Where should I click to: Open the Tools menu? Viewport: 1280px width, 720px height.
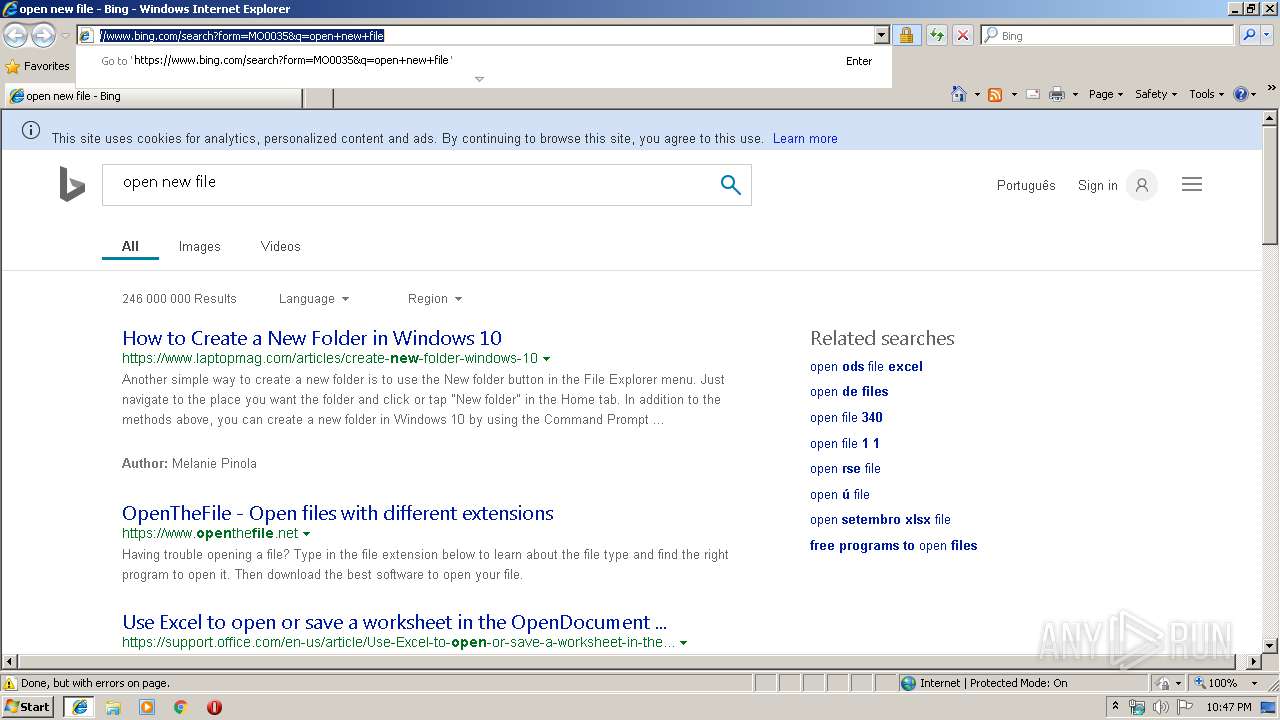pyautogui.click(x=1207, y=94)
